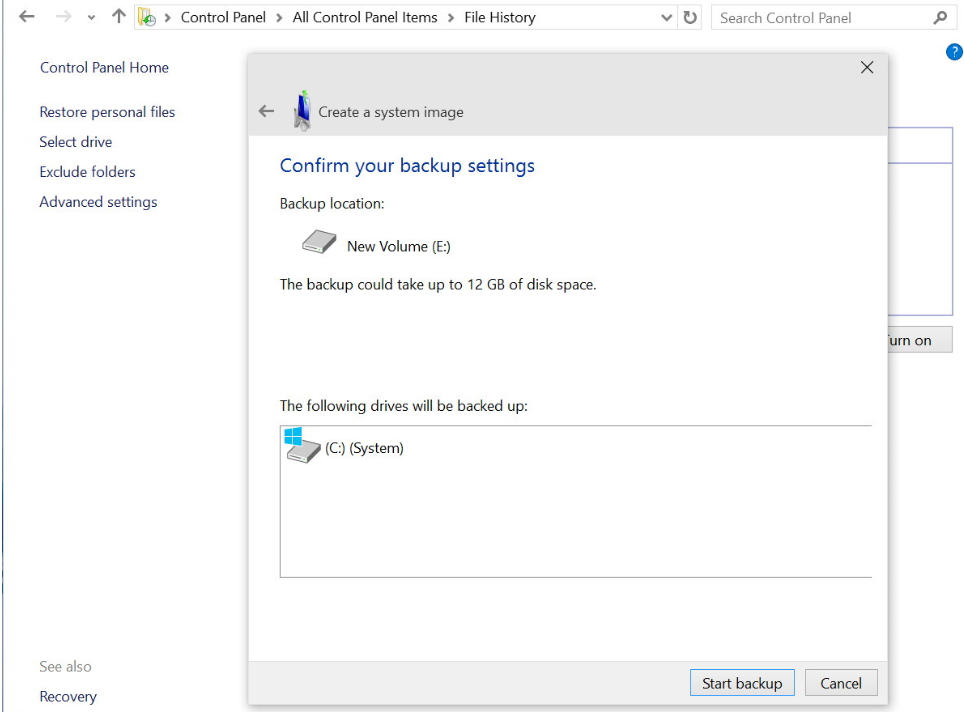Image resolution: width=964 pixels, height=712 pixels.
Task: Open Advanced settings link
Action: [98, 202]
